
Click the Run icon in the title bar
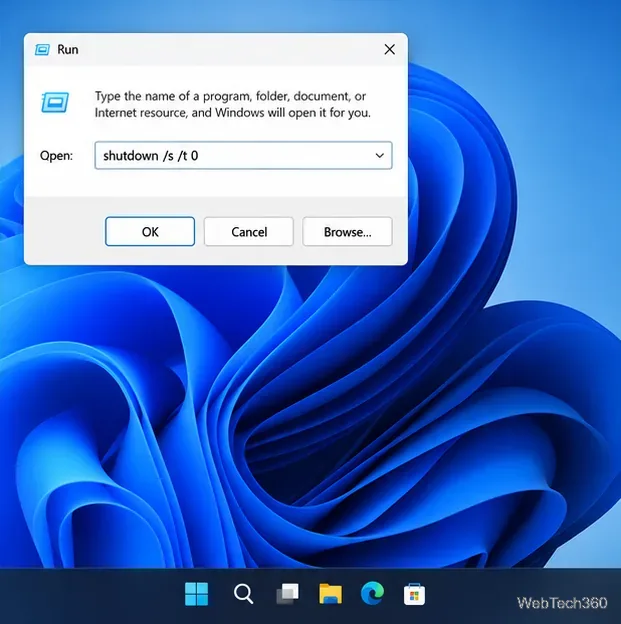pos(42,50)
